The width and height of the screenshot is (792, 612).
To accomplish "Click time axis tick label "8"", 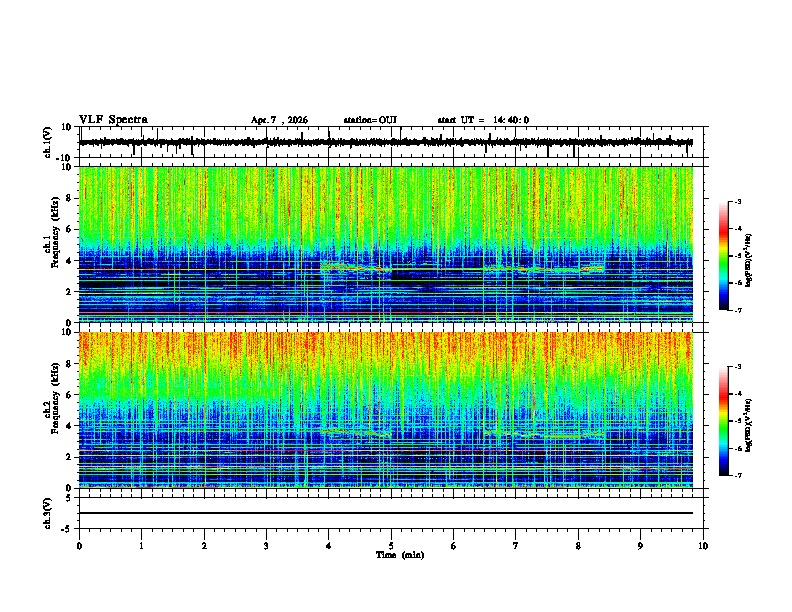I will pyautogui.click(x=578, y=546).
